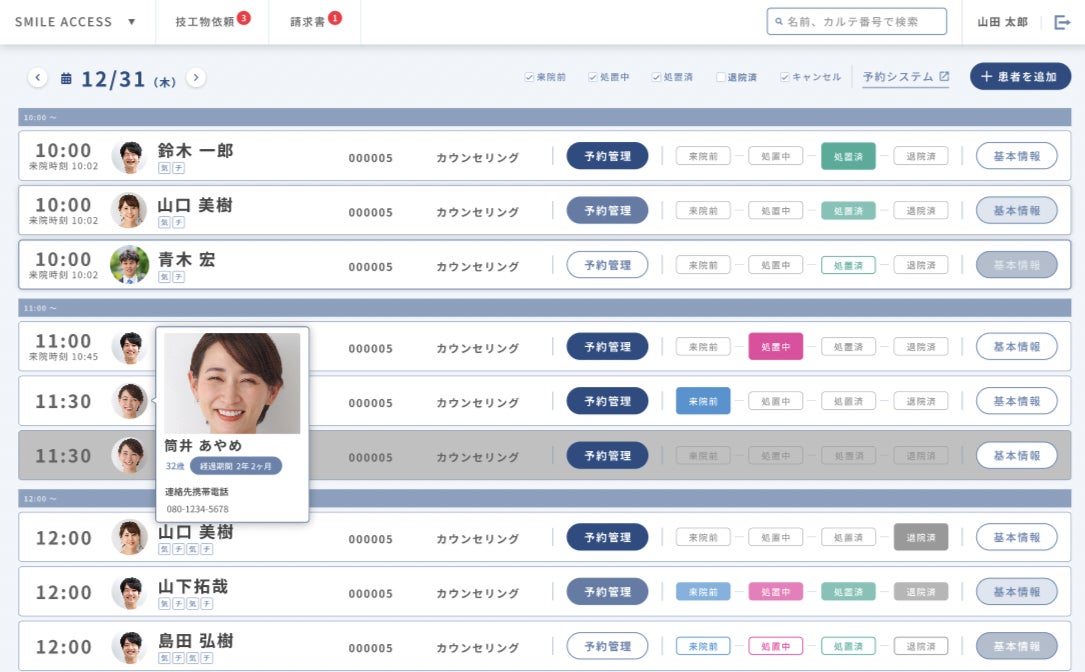
Task: Go to the next day with the right chevron
Action: 196,78
